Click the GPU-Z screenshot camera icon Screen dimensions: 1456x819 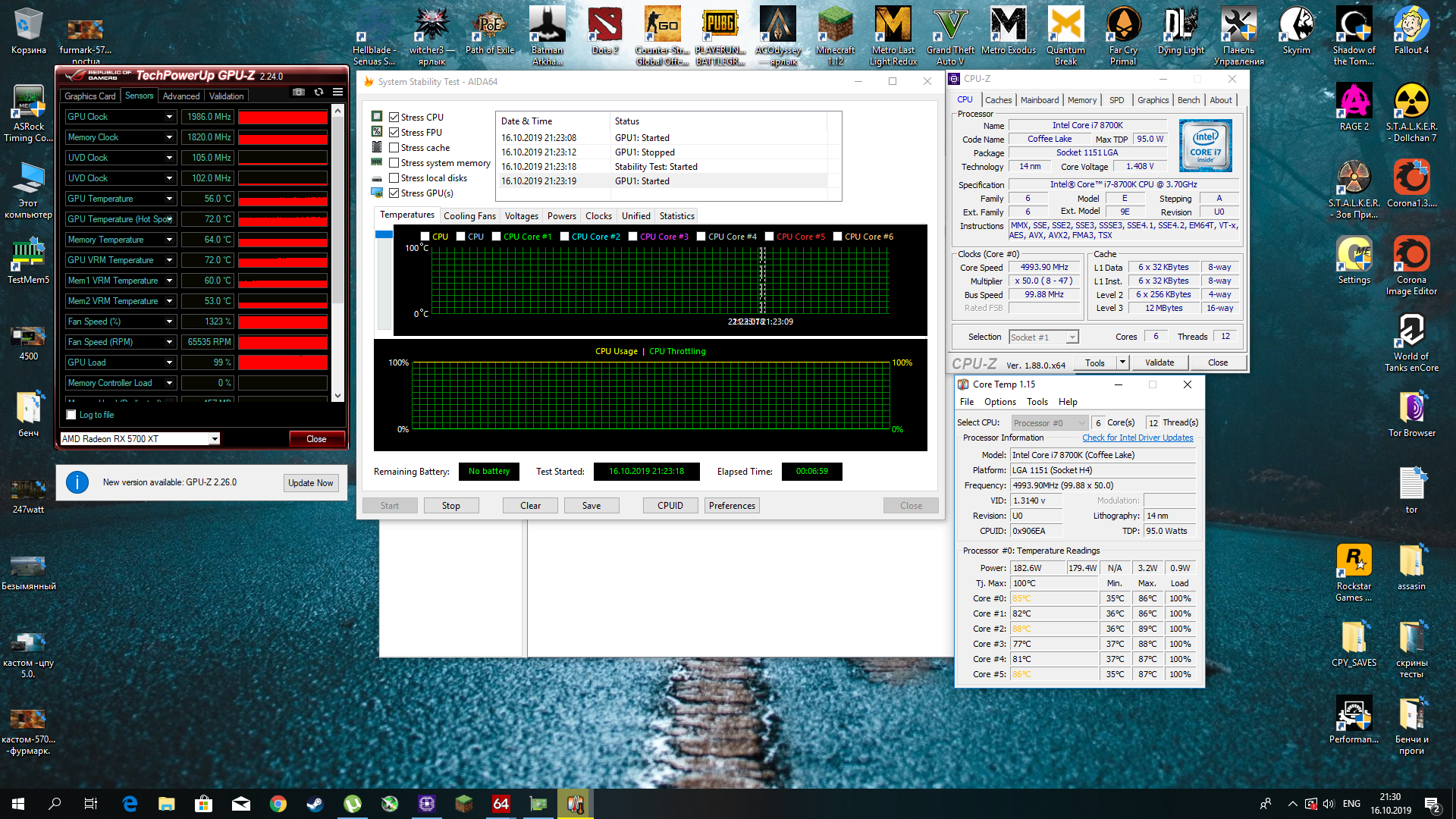click(x=299, y=93)
